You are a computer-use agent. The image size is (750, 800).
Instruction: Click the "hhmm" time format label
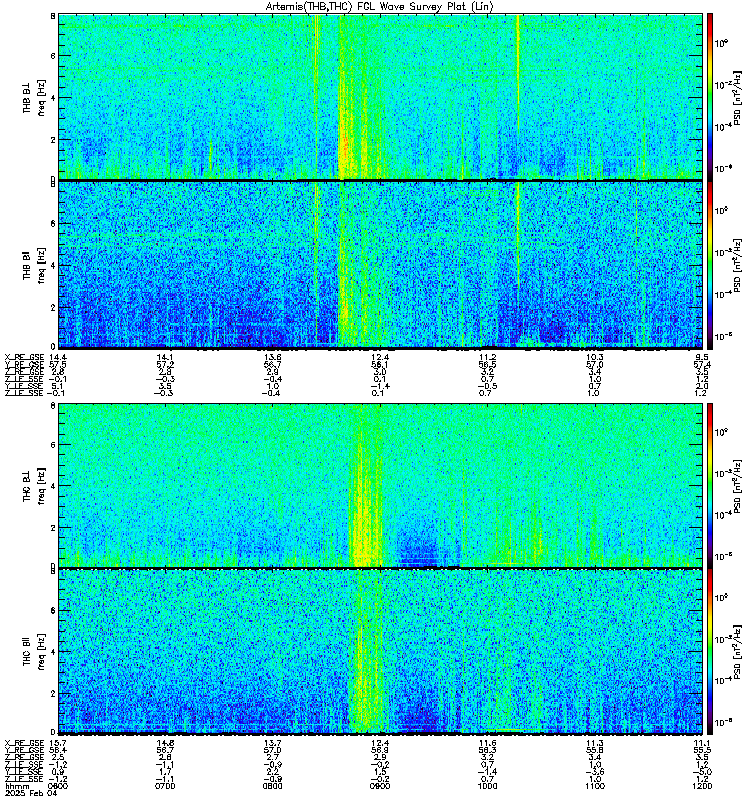pyautogui.click(x=18, y=786)
